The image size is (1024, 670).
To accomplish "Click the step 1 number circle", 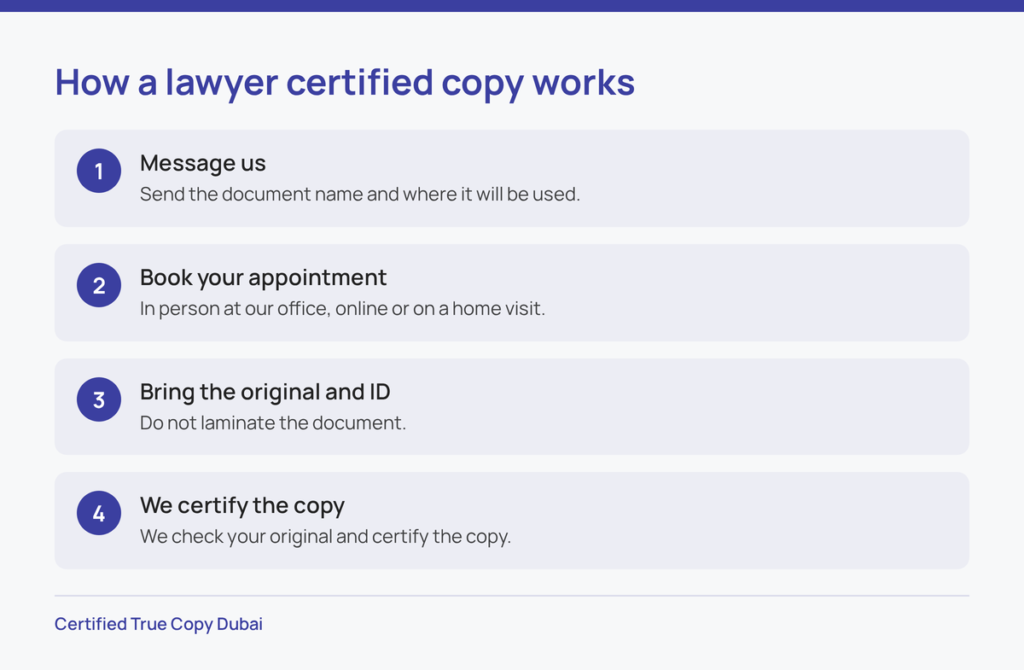I will pos(99,171).
